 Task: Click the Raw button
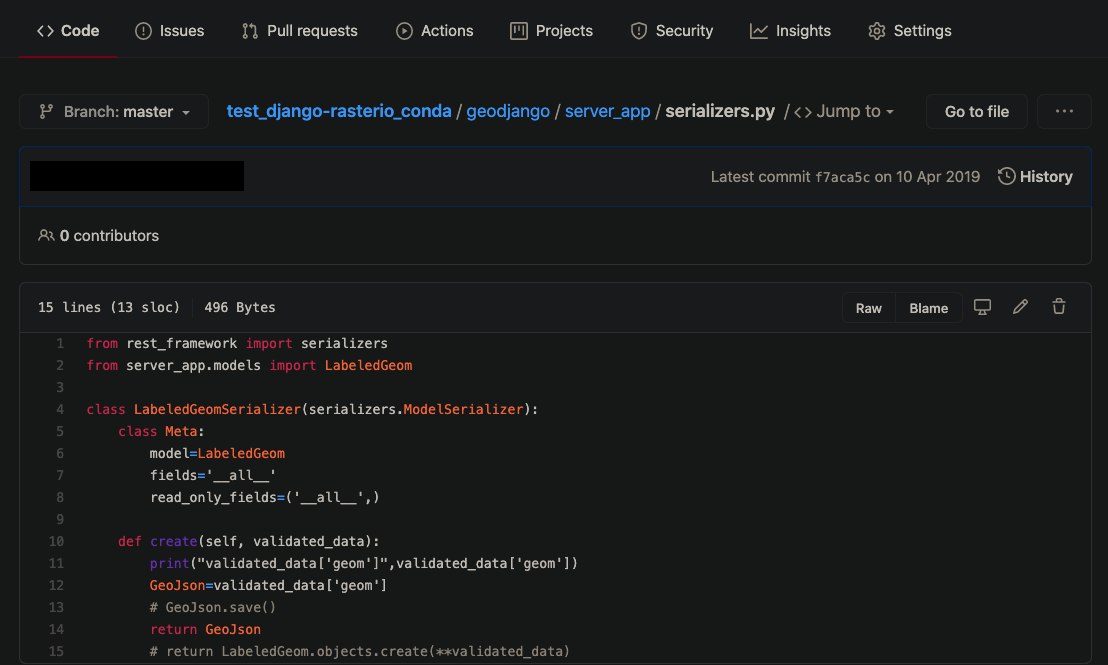[x=869, y=308]
